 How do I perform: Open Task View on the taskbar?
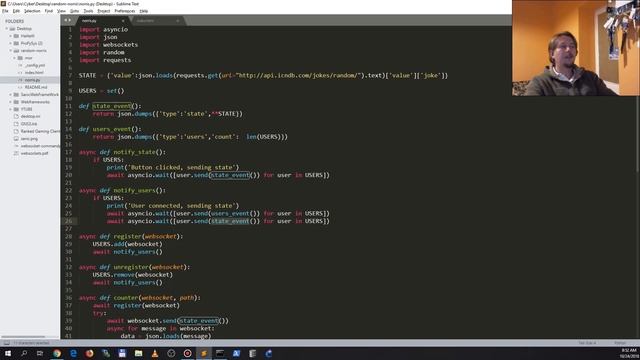point(40,353)
